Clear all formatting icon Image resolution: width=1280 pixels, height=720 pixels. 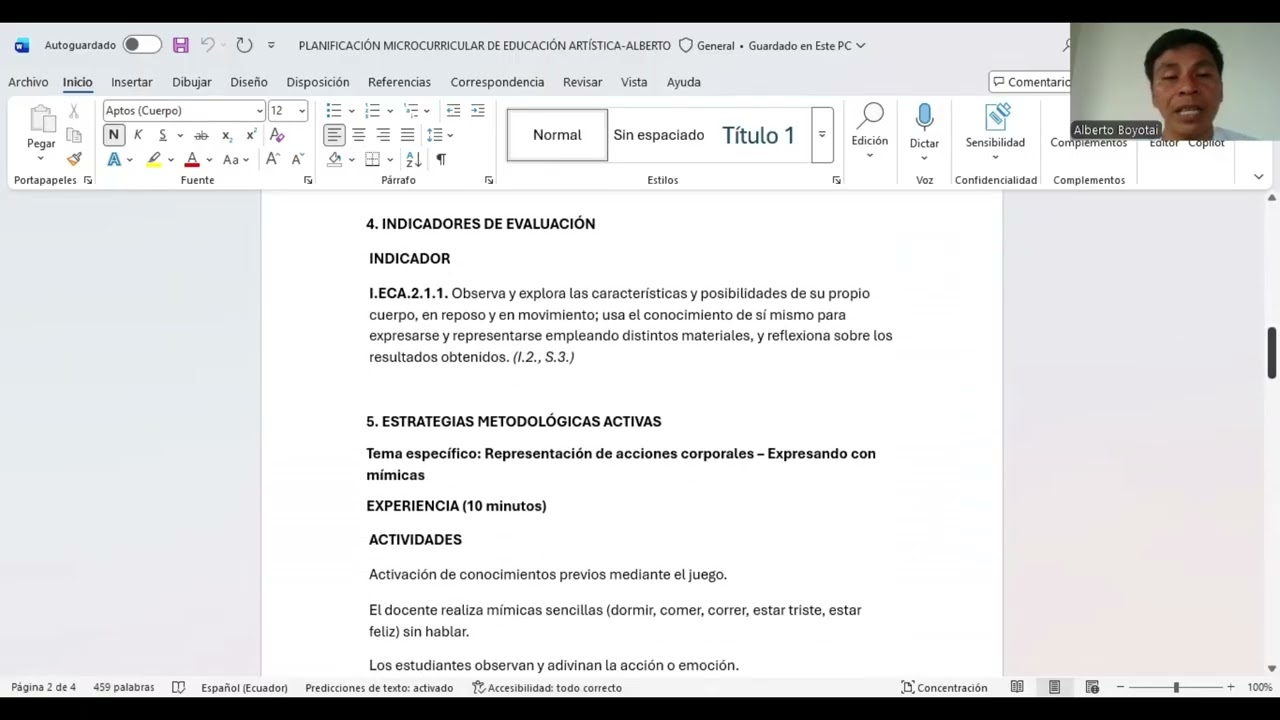277,135
